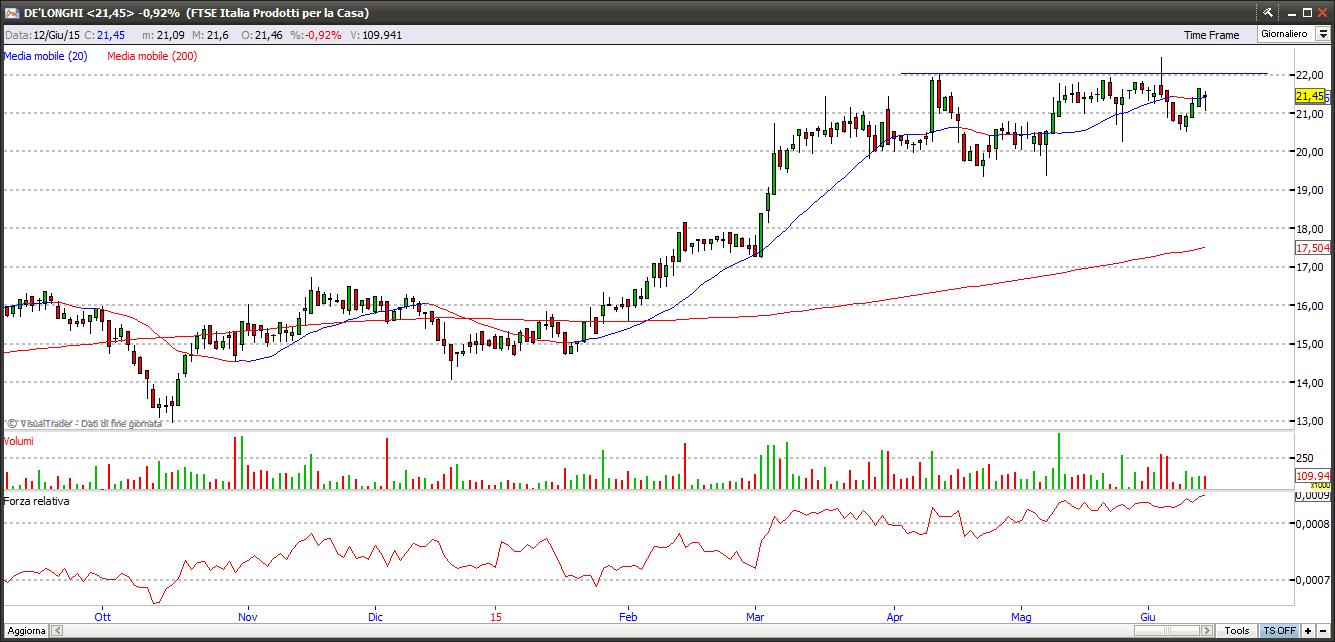Click the Feb label on the time axis
The image size is (1335, 642).
(629, 617)
